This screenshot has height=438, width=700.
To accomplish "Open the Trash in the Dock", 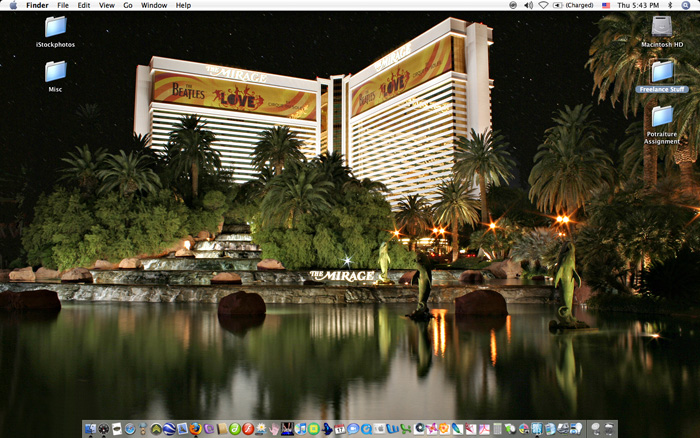I will (608, 429).
